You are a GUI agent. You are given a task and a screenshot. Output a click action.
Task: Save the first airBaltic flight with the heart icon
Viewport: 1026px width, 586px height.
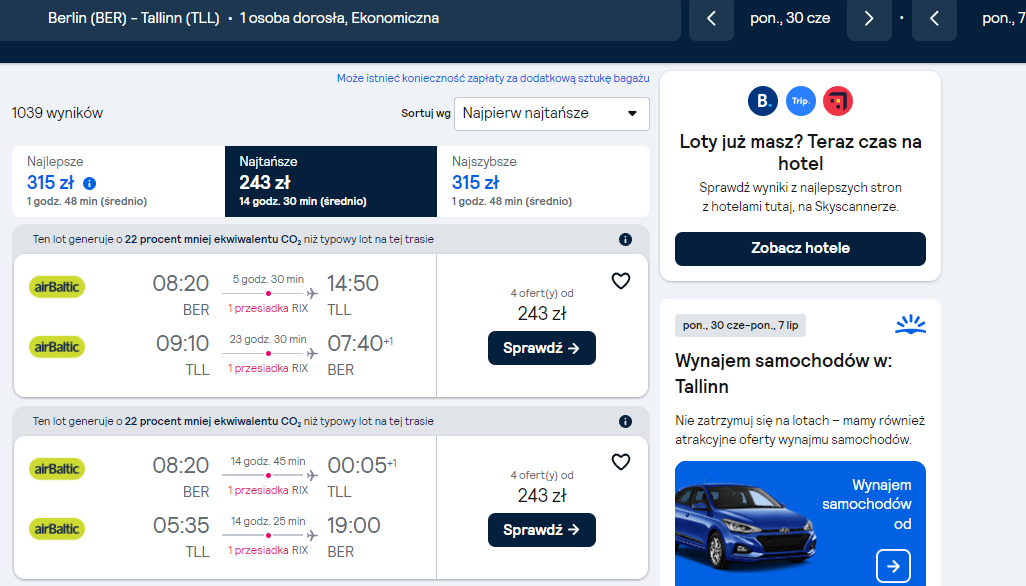coord(620,281)
